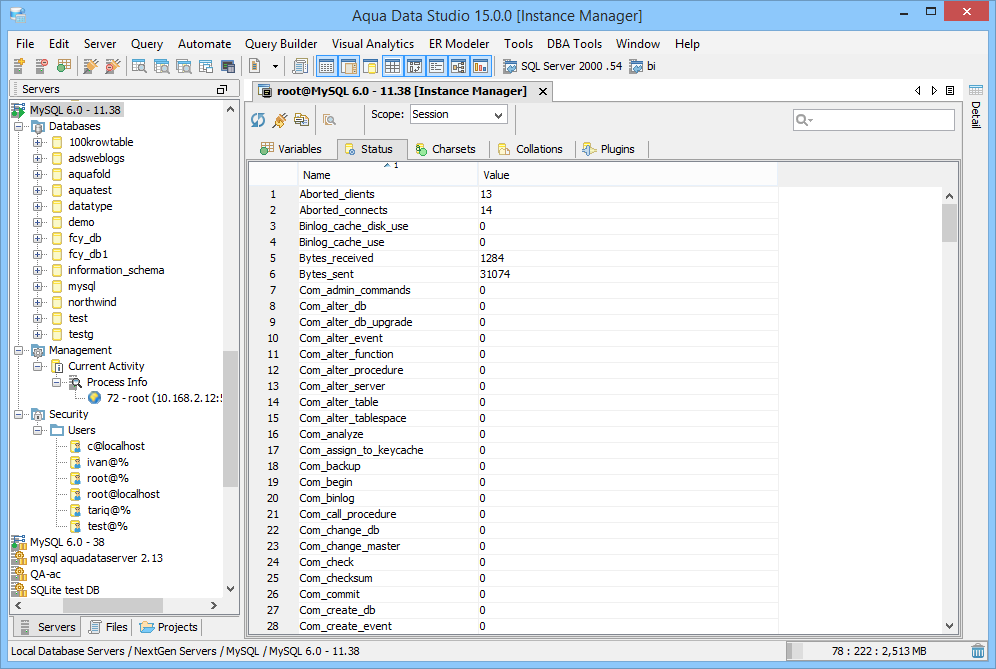The width and height of the screenshot is (996, 669).
Task: Toggle the first grid panel view button
Action: point(326,65)
